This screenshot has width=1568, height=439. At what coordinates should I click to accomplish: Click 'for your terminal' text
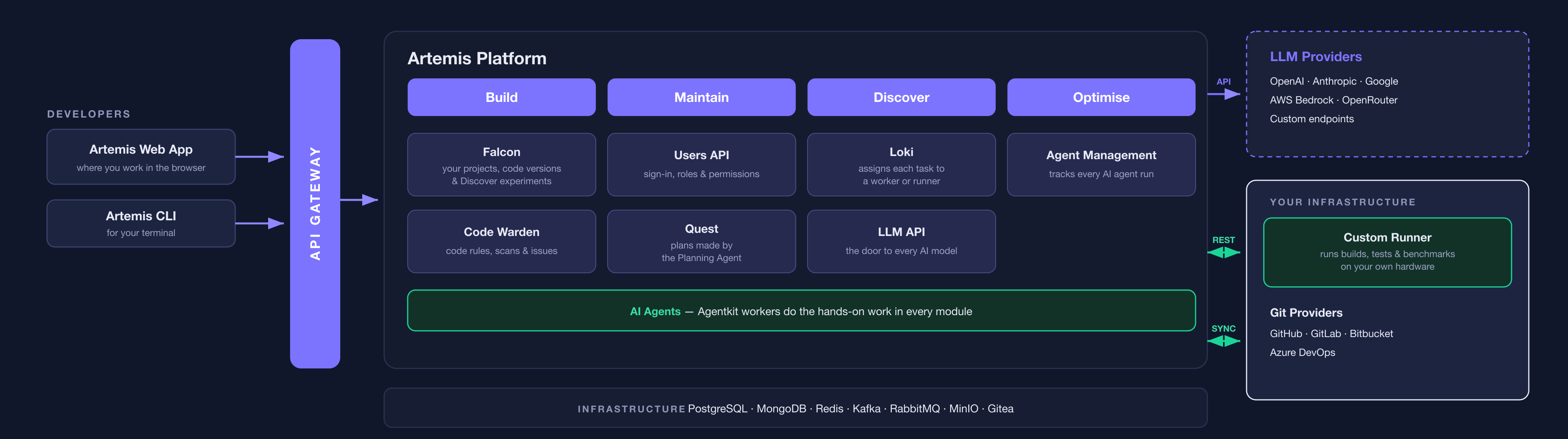pyautogui.click(x=141, y=233)
